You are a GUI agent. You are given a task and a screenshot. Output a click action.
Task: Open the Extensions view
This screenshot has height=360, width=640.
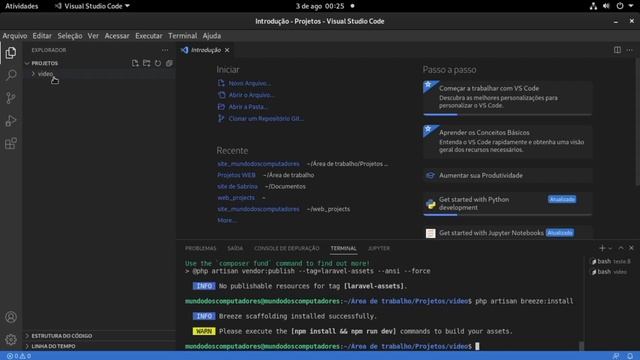coord(11,143)
